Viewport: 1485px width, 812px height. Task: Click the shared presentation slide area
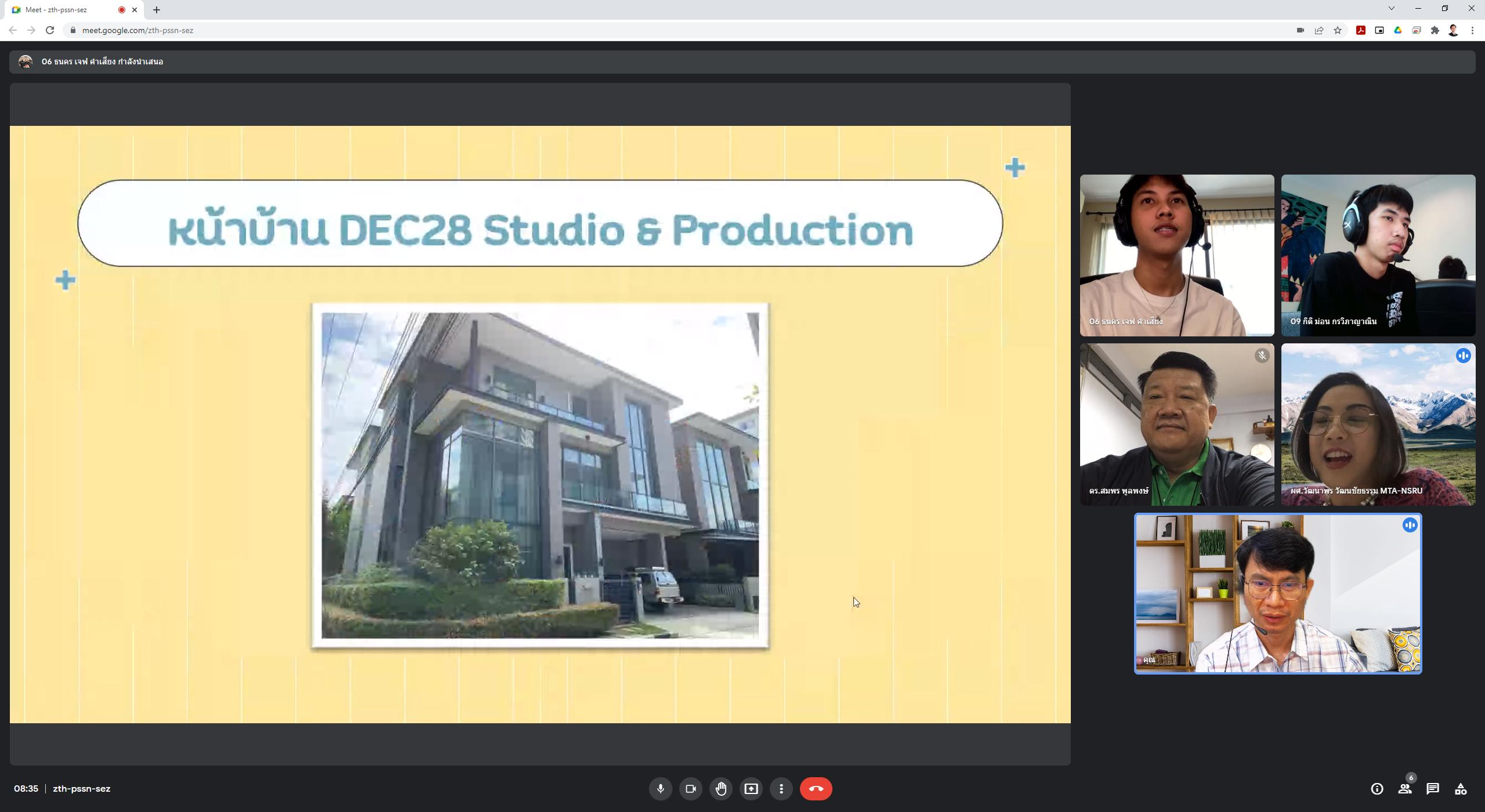(x=540, y=425)
